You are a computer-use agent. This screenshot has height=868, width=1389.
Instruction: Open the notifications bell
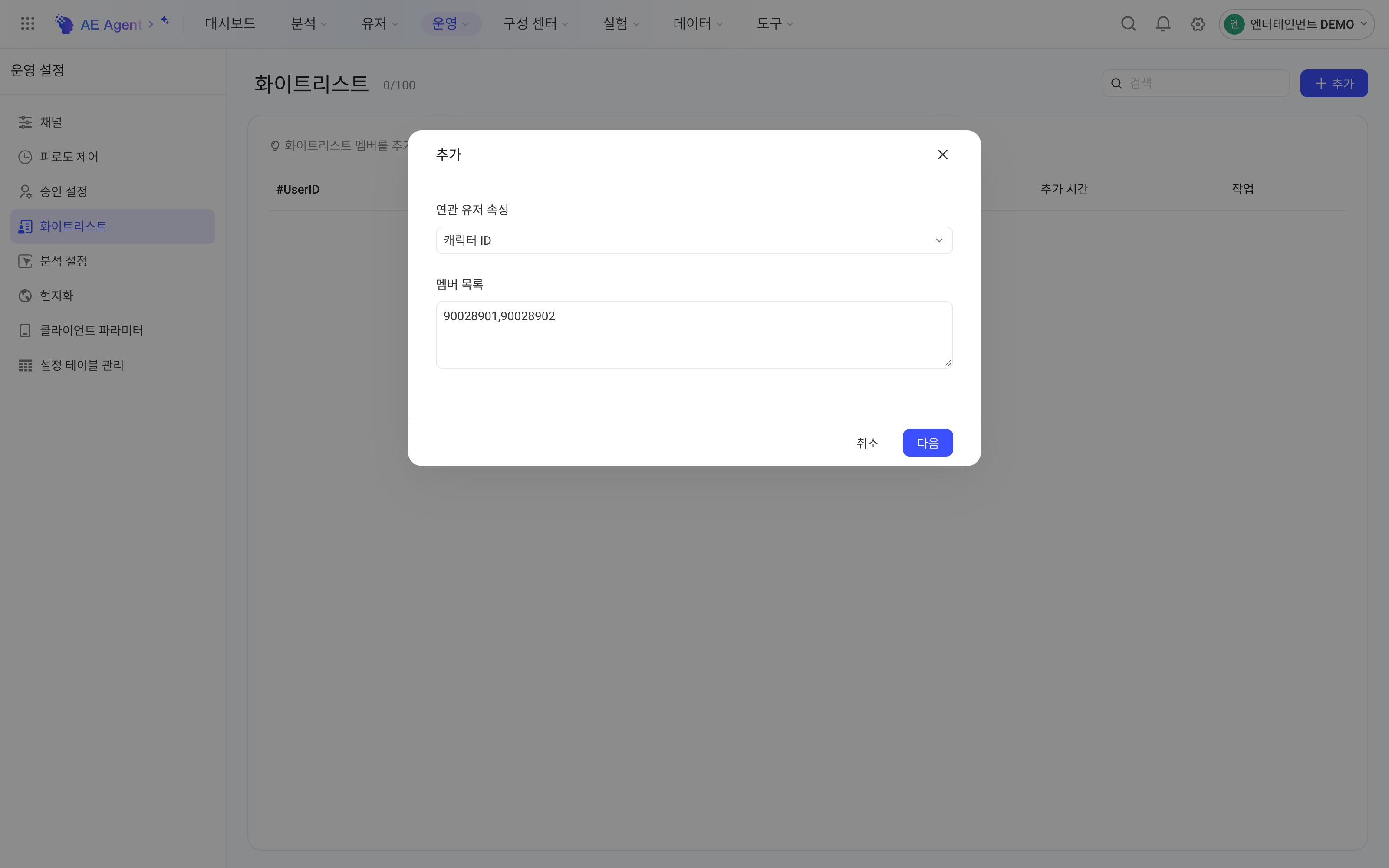click(1163, 23)
